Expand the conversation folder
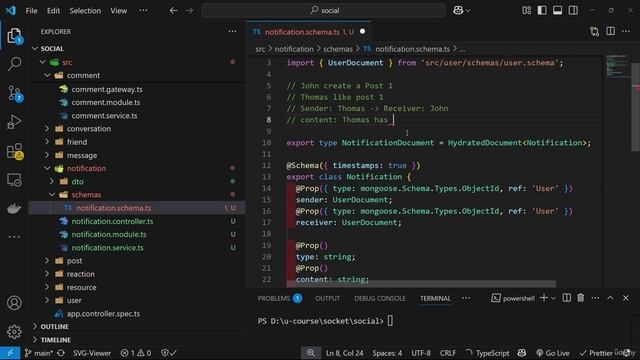The image size is (640, 360). (47, 129)
